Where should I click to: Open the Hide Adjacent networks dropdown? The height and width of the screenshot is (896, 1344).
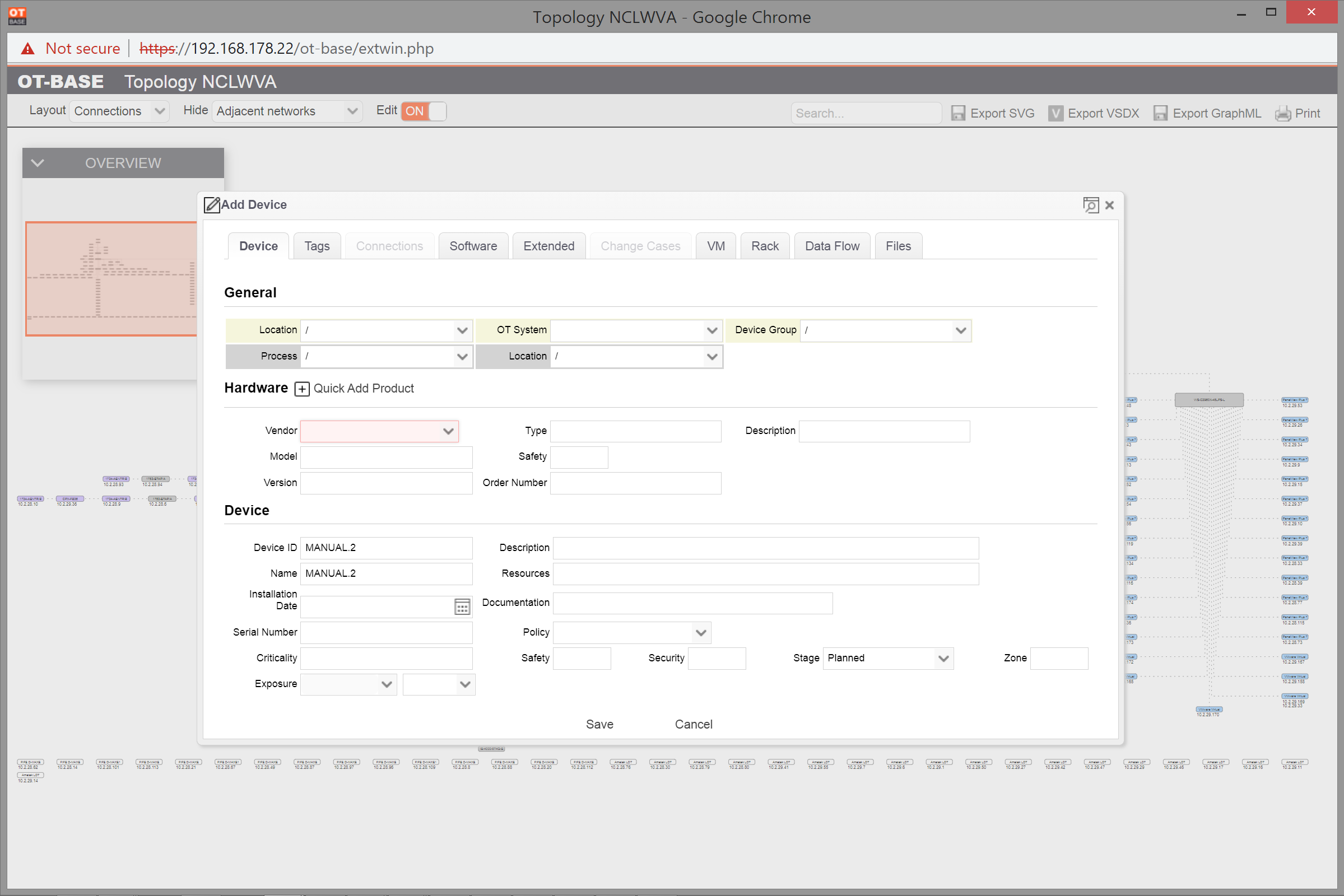click(x=287, y=111)
